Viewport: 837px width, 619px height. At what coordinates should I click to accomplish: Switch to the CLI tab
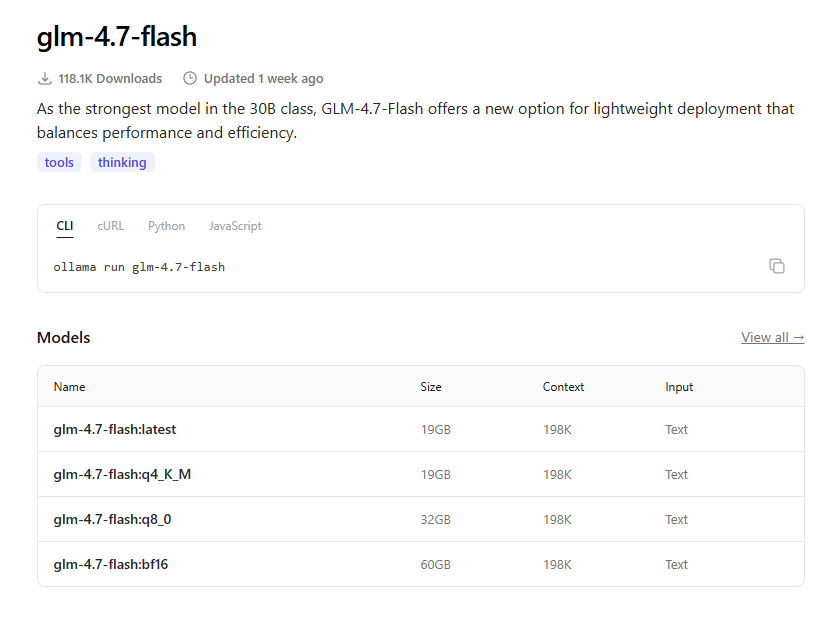click(x=65, y=226)
